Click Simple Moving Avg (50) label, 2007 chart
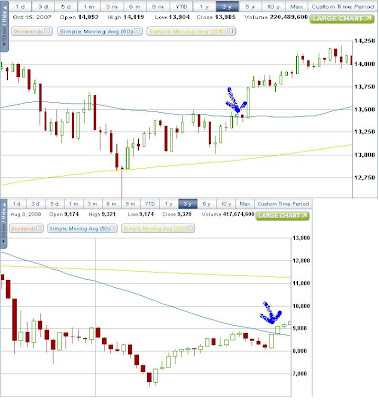Screen dimensions: 379x400 [96, 31]
